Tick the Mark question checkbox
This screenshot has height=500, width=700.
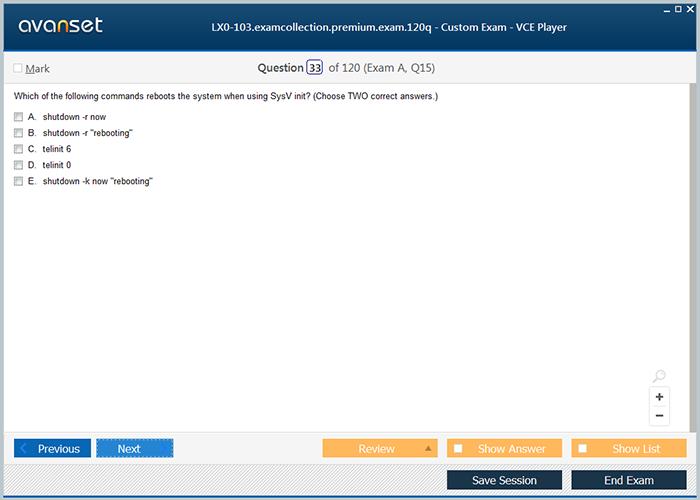(18, 69)
